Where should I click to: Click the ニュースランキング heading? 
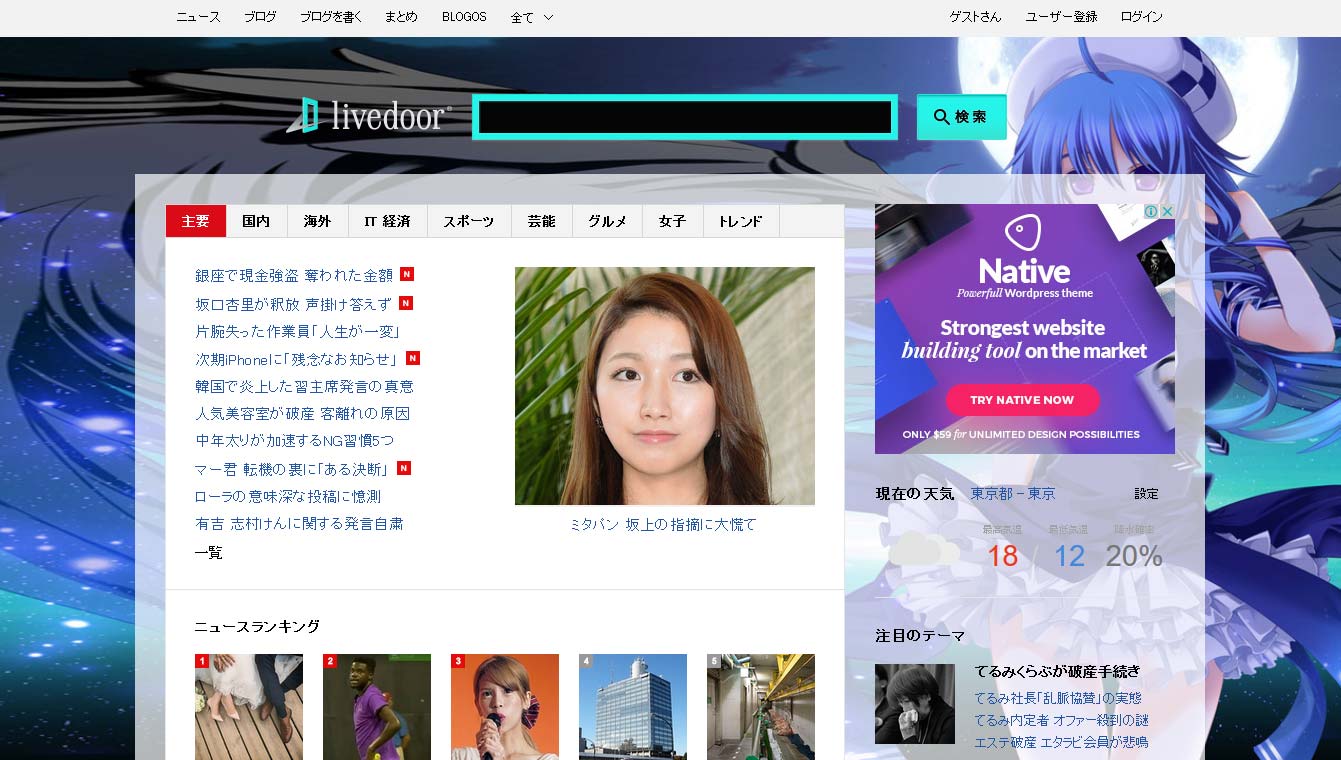[257, 626]
